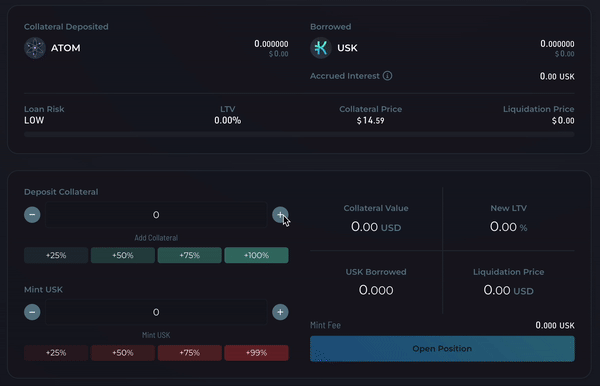Select +50% Mint USK option
The width and height of the screenshot is (600, 386).
click(123, 353)
